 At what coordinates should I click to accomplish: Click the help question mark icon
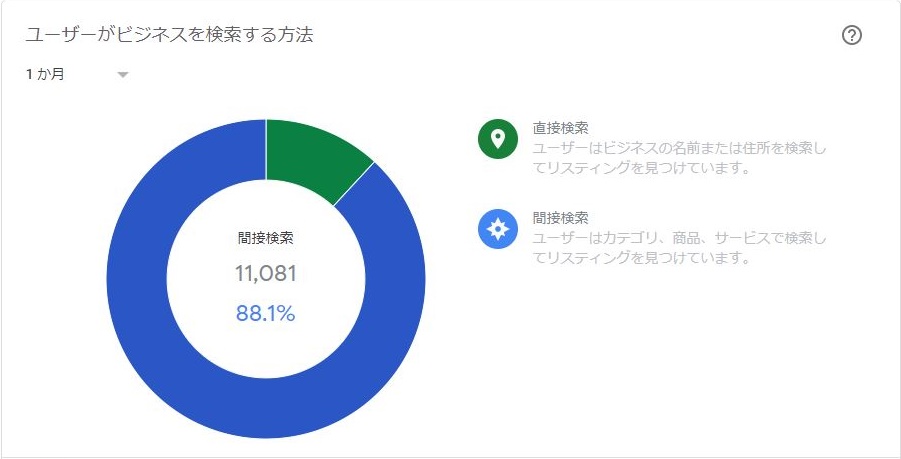pos(852,35)
